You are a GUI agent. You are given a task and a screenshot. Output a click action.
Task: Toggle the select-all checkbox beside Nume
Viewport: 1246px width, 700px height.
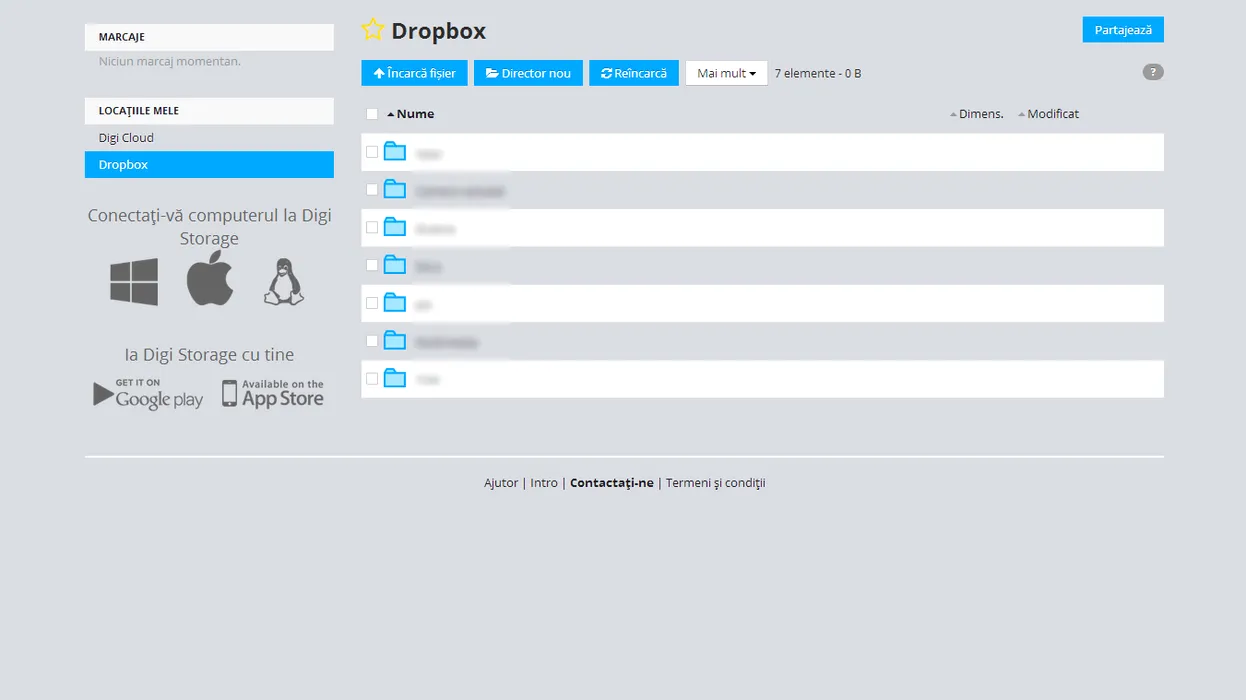[x=372, y=114]
